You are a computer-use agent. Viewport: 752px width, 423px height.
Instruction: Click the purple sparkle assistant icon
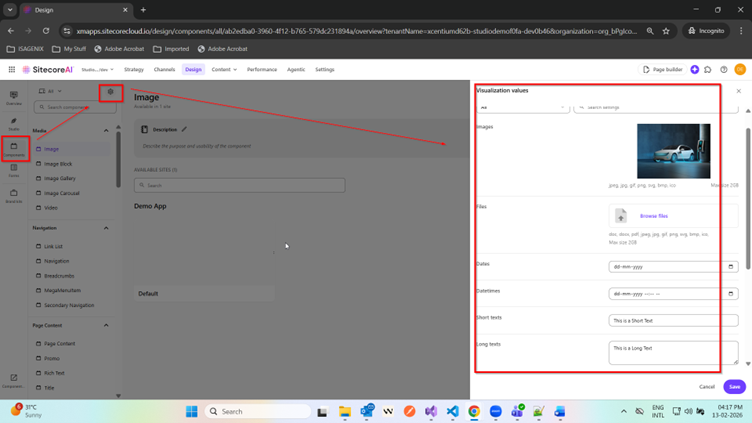click(694, 70)
